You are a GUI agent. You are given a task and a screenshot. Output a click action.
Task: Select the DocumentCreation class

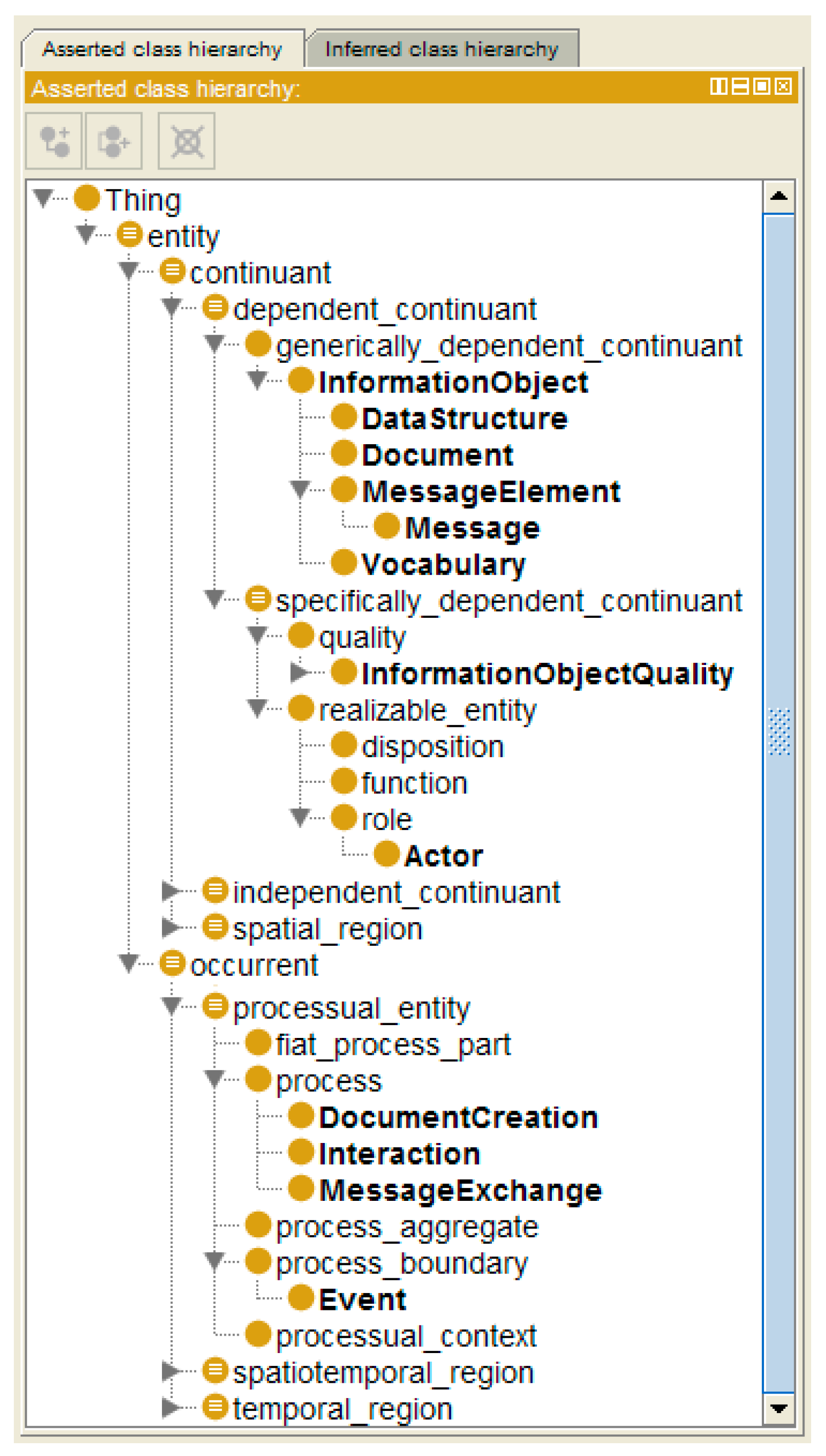pyautogui.click(x=459, y=1118)
